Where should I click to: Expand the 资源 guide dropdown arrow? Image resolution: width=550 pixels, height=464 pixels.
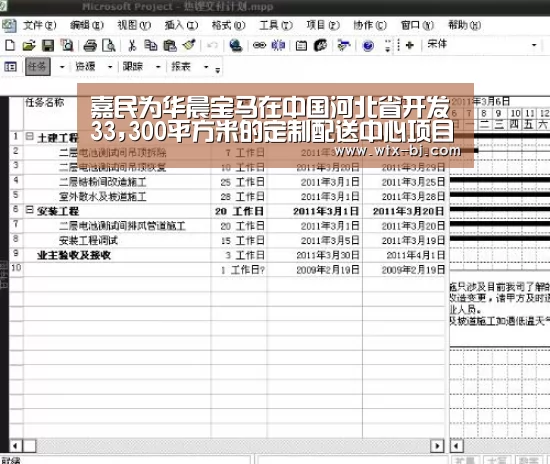pos(110,66)
